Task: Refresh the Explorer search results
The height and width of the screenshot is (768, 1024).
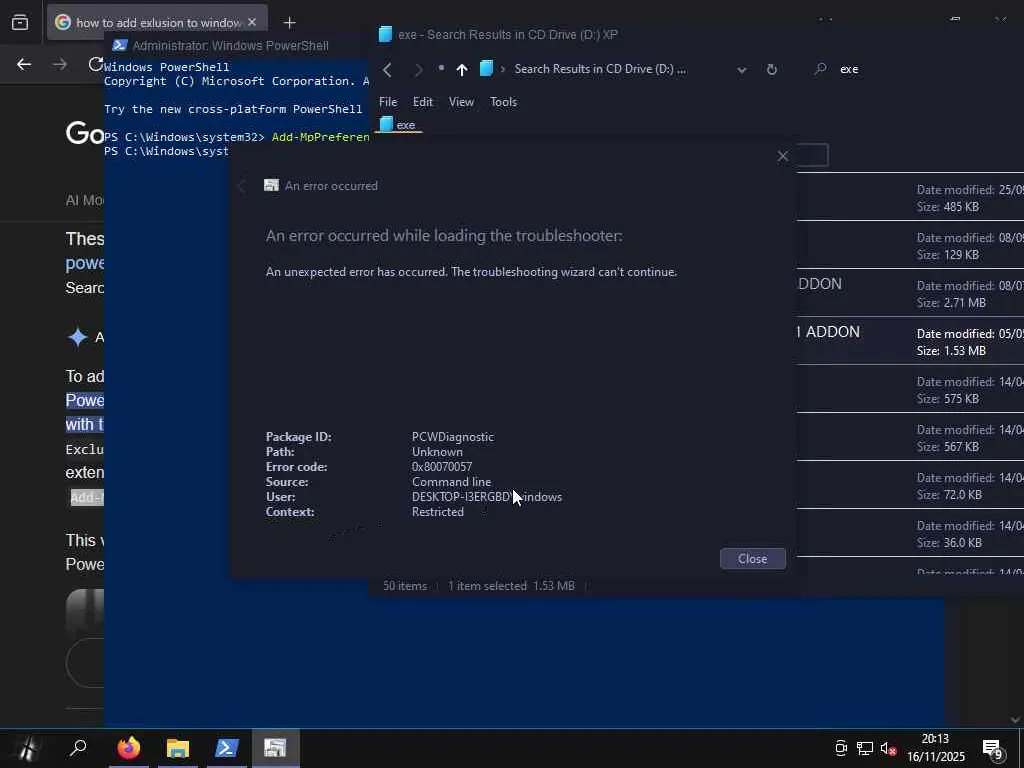Action: point(771,69)
